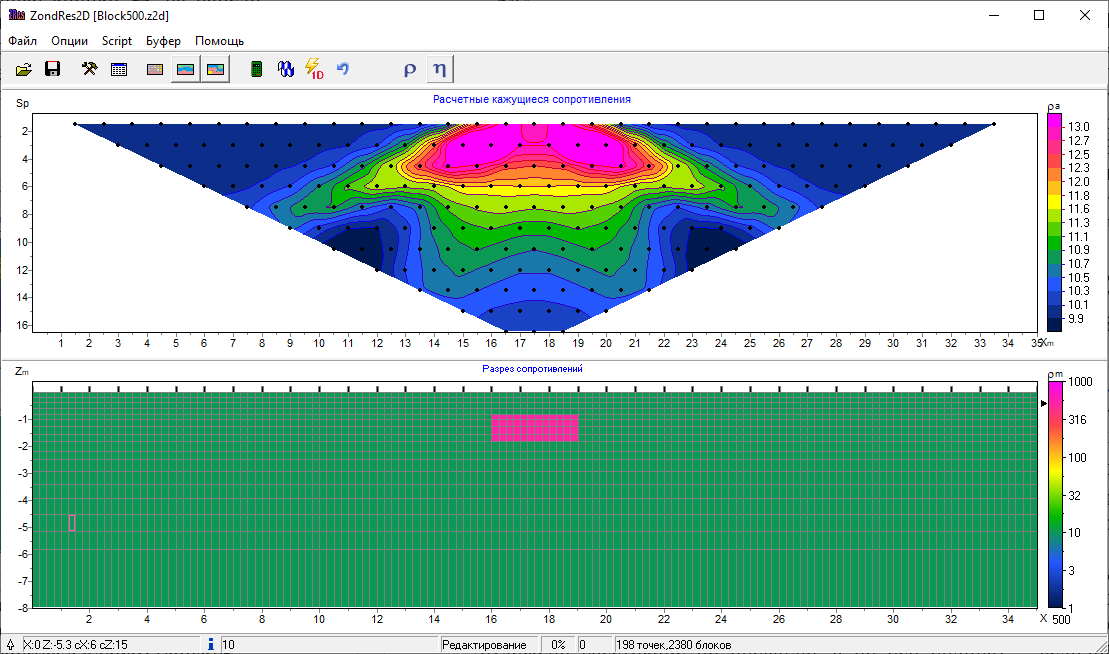Click the pink high-resistivity block in the model
1109x654 pixels.
coord(535,428)
